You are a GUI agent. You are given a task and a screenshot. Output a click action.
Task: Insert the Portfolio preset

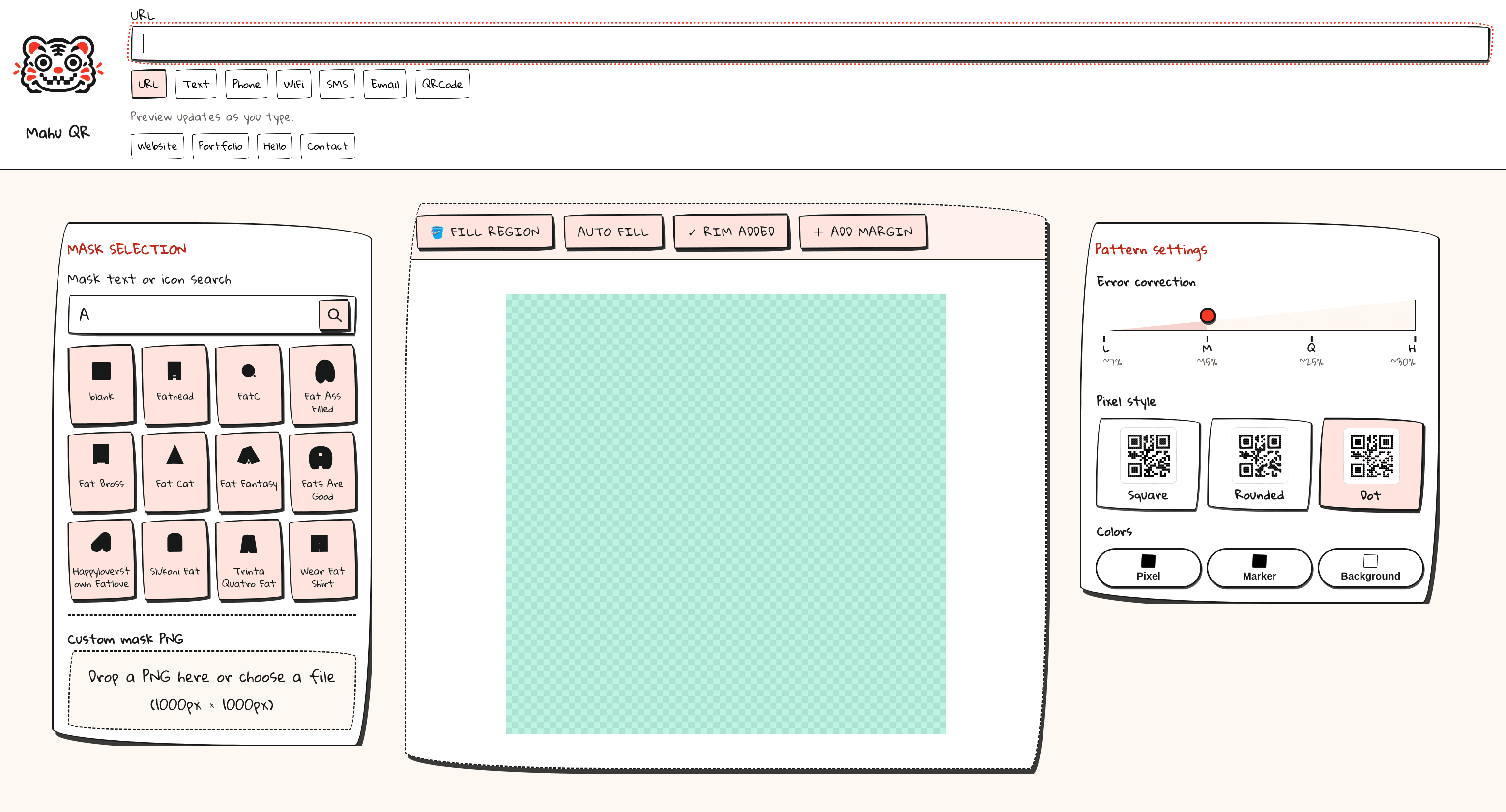tap(220, 145)
